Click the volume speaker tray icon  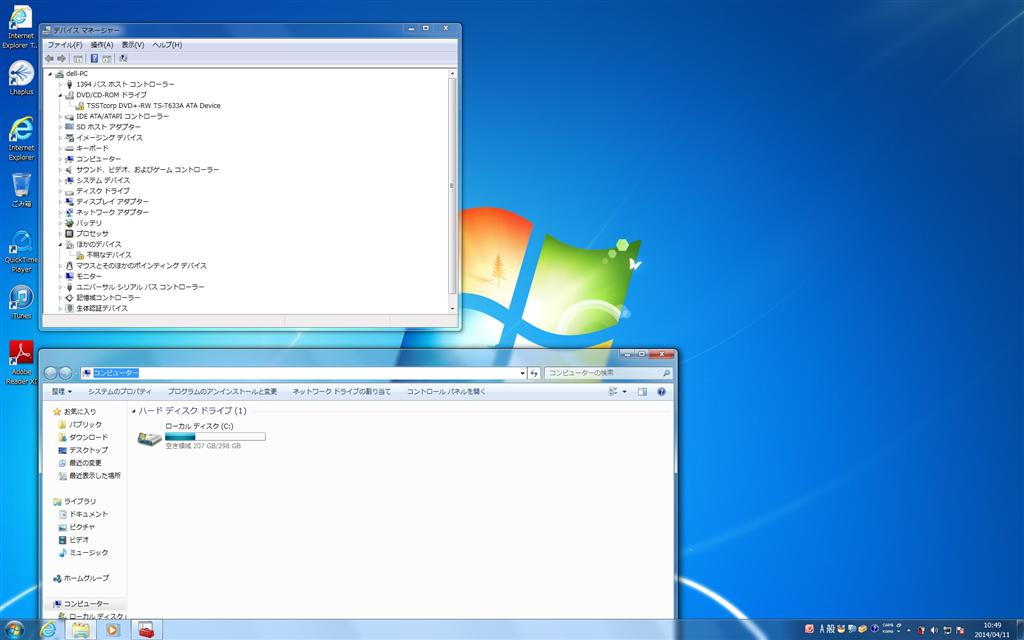click(x=934, y=630)
